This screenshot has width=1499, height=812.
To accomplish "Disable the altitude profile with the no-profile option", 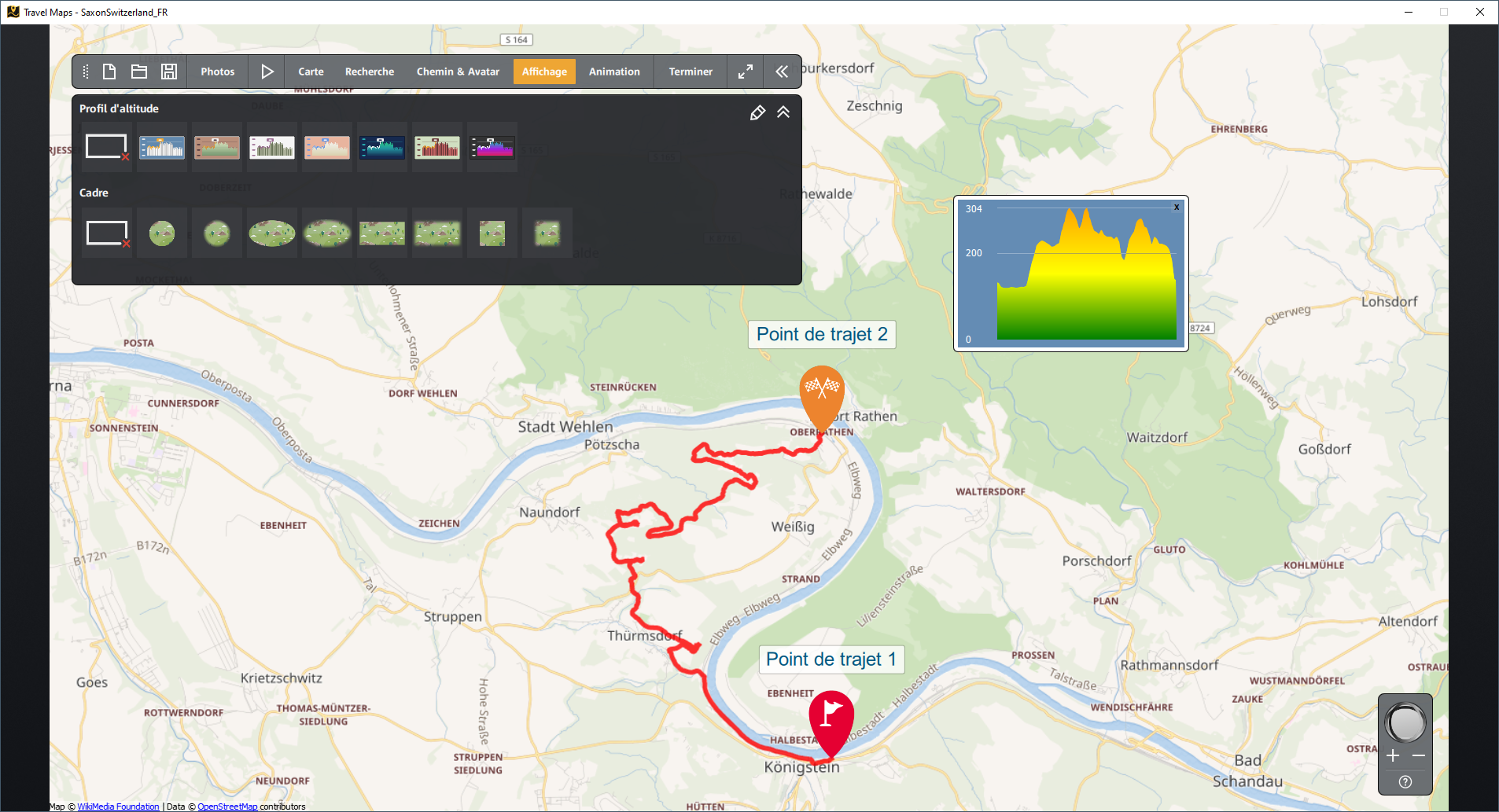I will point(107,147).
